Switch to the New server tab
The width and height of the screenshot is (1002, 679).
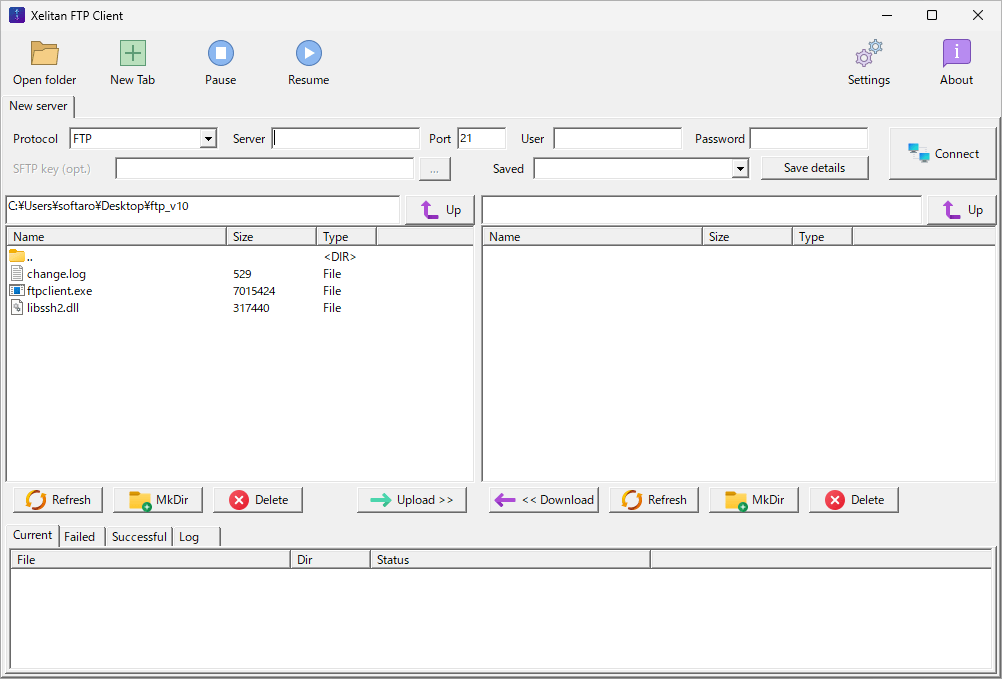38,106
